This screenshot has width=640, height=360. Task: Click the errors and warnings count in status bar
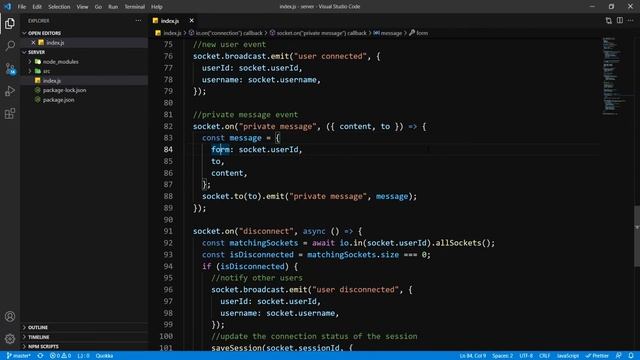(60, 356)
